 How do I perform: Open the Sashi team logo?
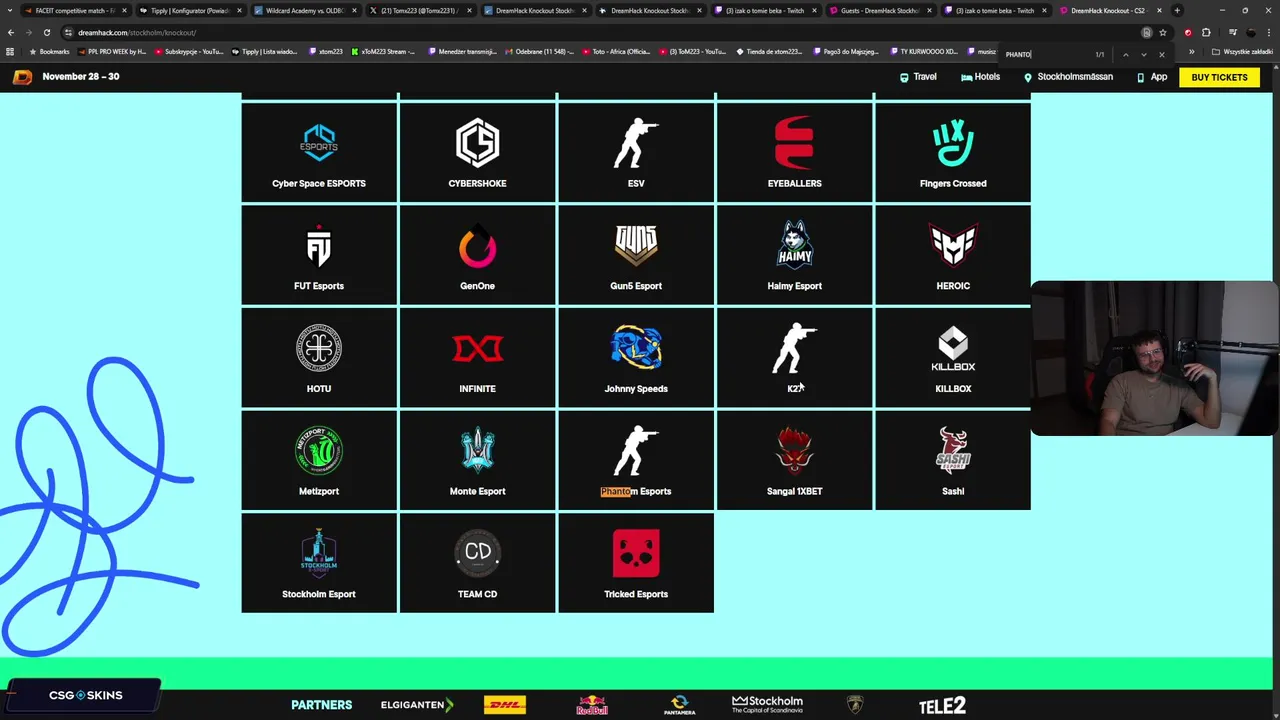click(953, 451)
